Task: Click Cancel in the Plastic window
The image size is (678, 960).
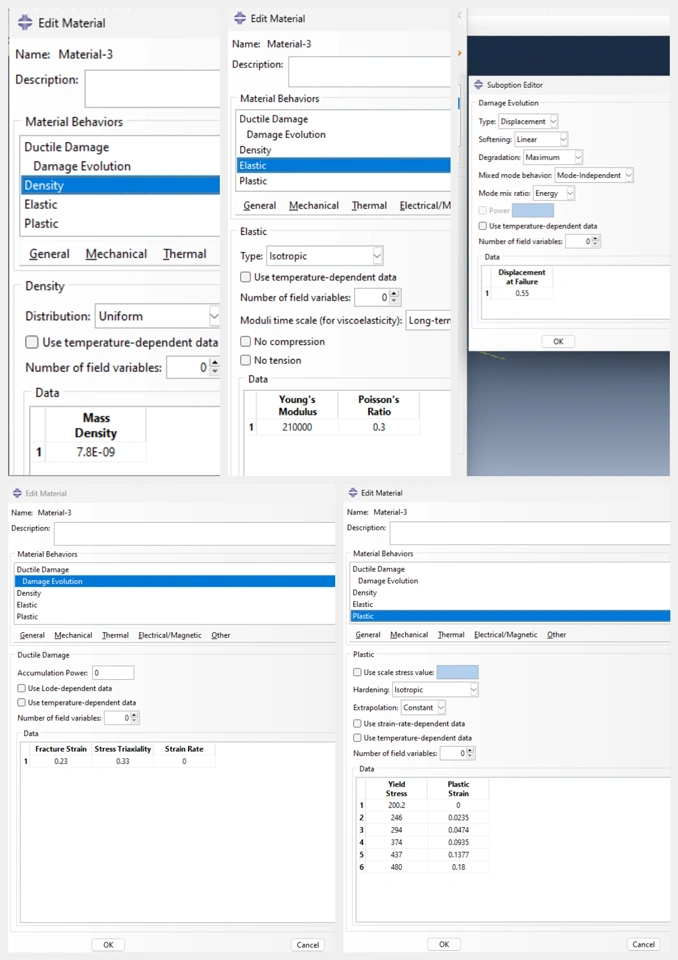Action: (x=643, y=944)
